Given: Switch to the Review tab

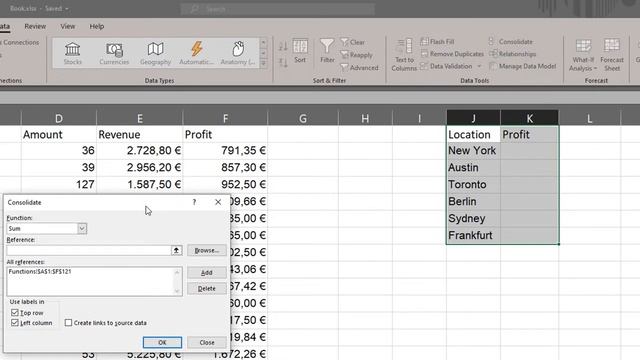Looking at the screenshot, I should click(x=35, y=26).
